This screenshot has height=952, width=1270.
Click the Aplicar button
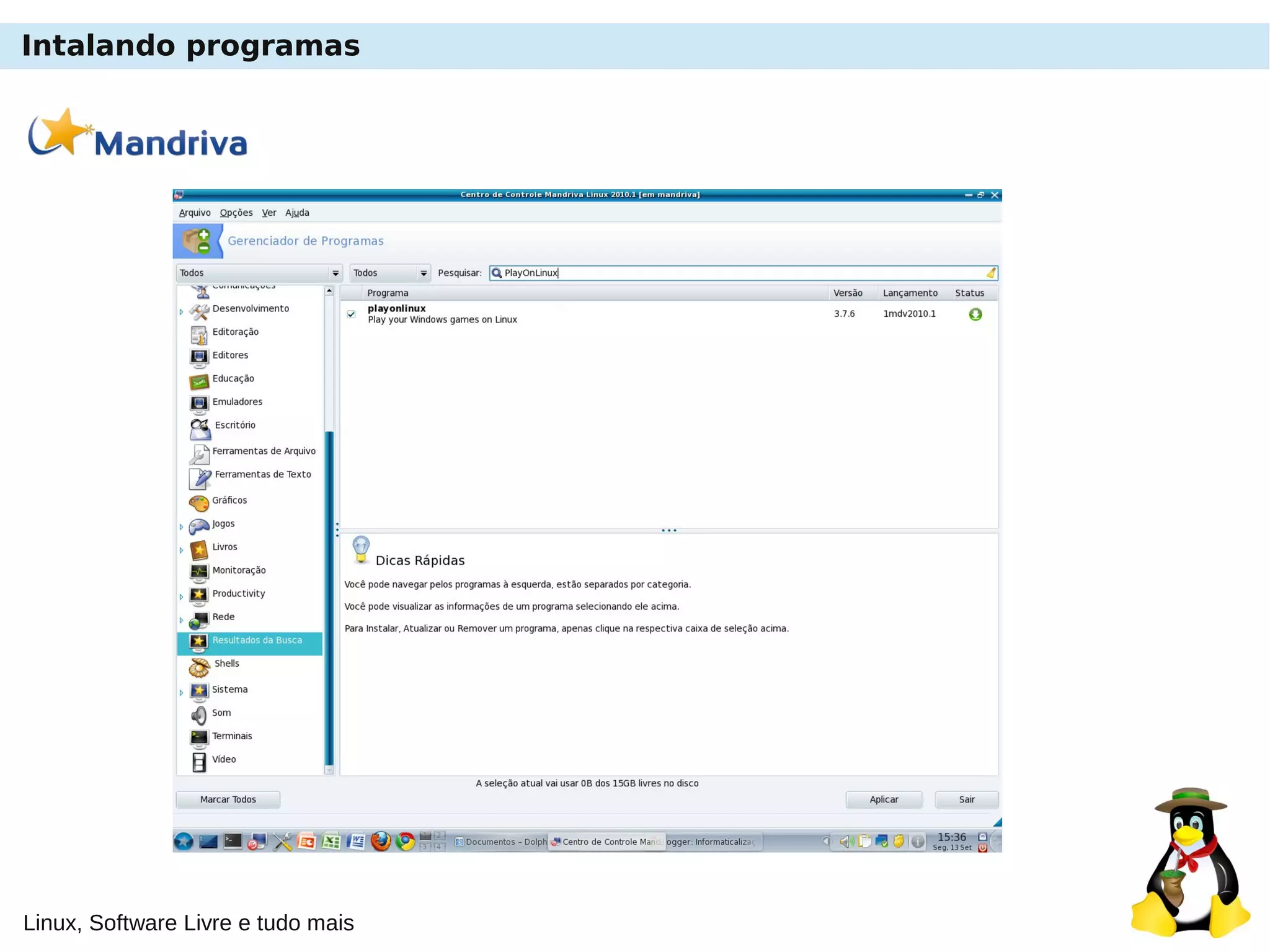(884, 799)
